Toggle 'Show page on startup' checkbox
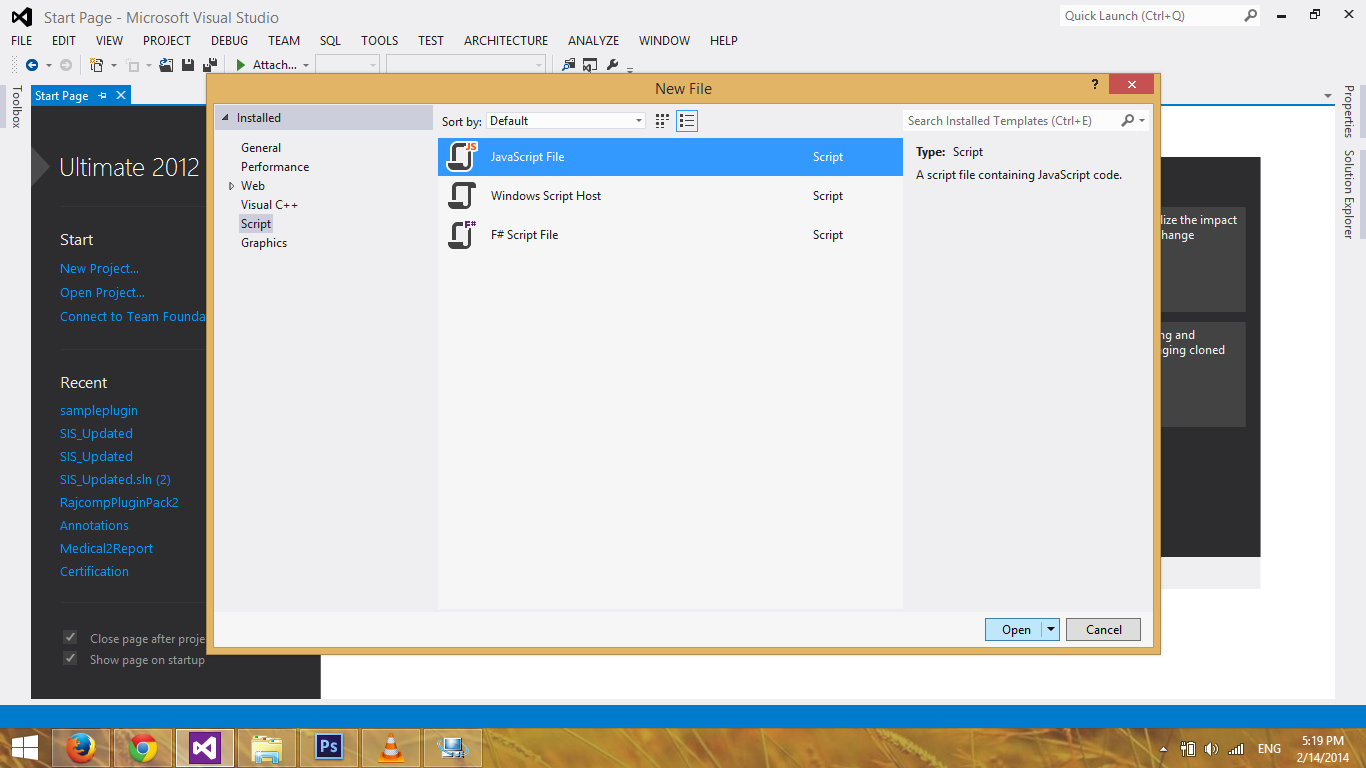 coord(70,659)
